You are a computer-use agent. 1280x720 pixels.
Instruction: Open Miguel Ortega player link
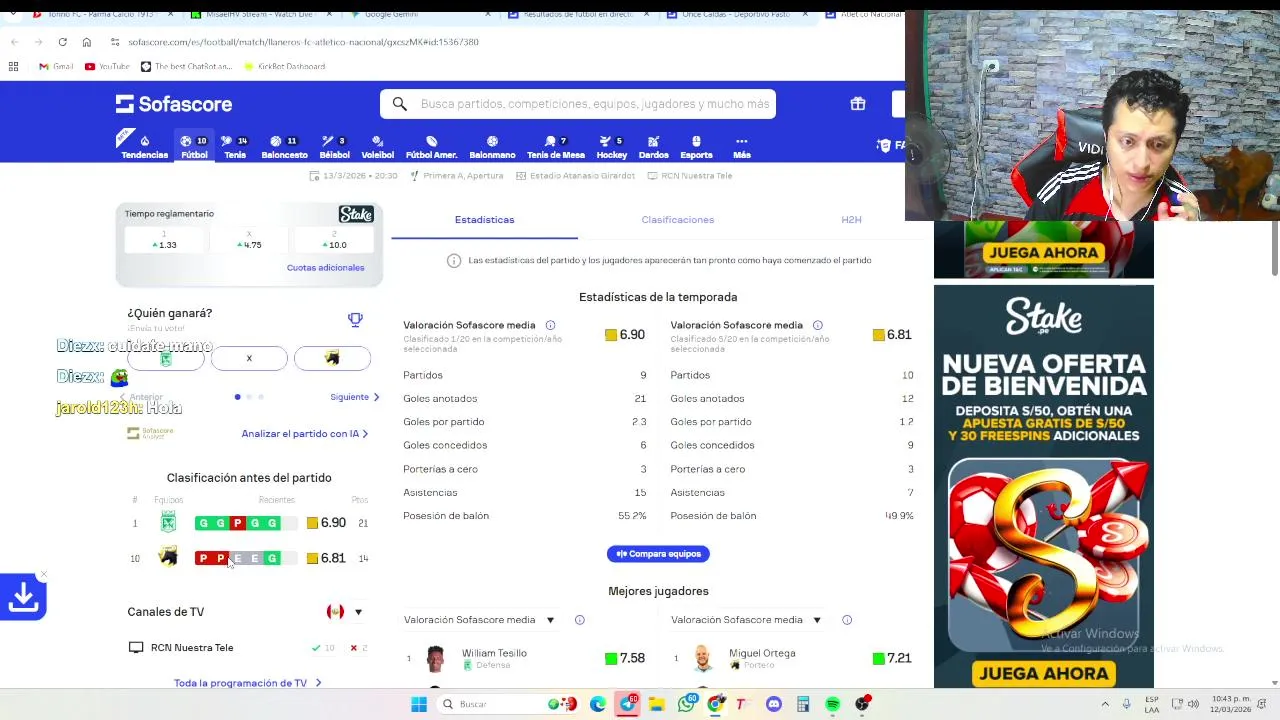[x=762, y=653]
